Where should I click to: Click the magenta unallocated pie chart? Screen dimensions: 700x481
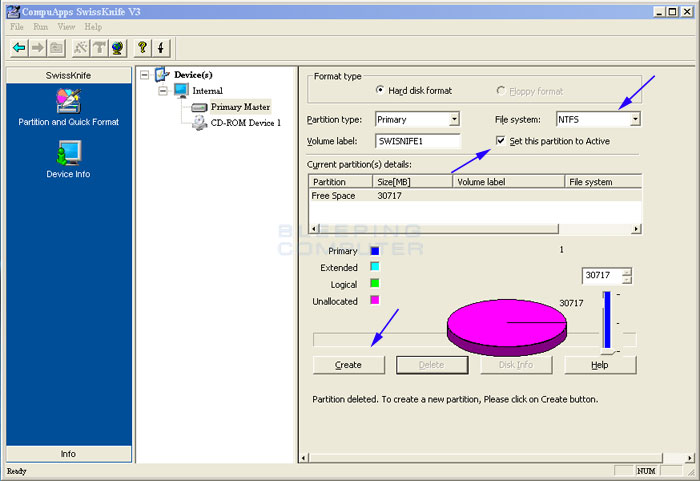507,327
